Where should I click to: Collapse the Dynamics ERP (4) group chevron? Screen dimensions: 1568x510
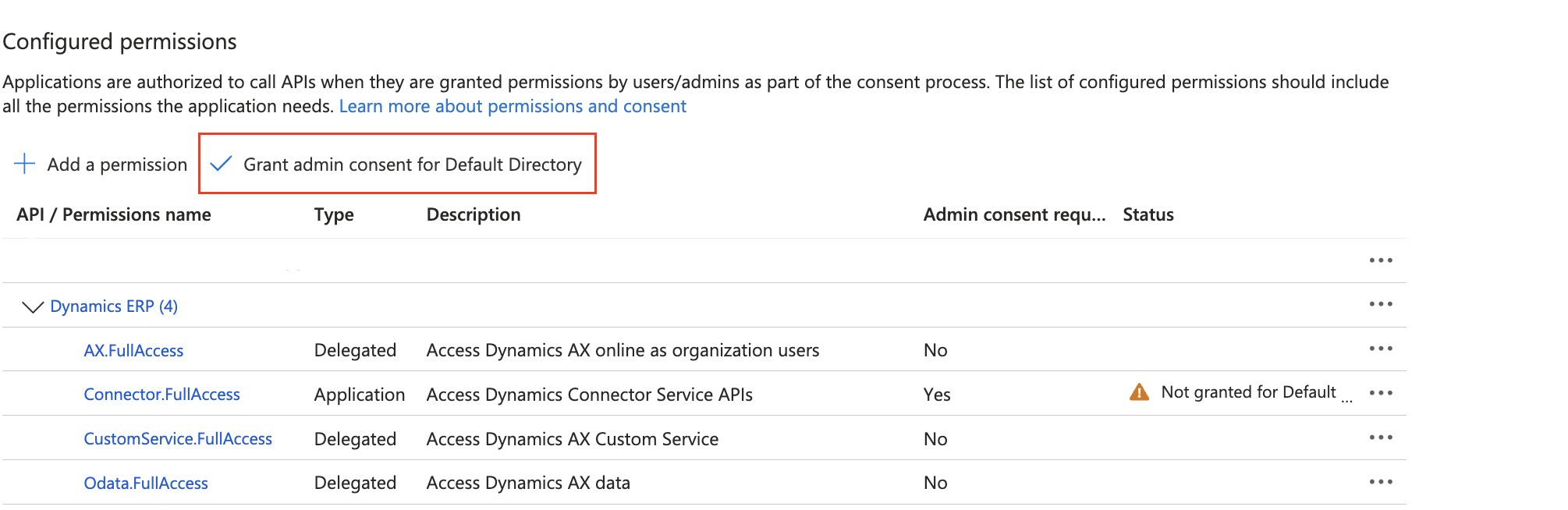[32, 307]
